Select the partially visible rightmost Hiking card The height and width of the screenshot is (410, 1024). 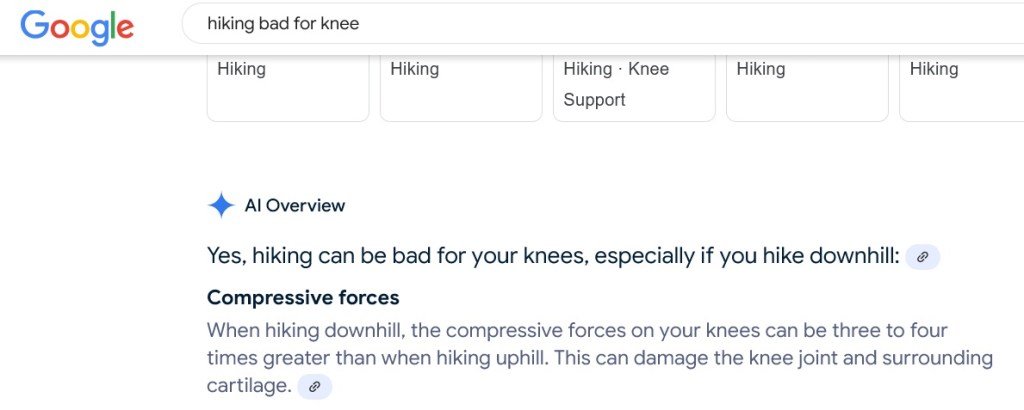(x=960, y=87)
